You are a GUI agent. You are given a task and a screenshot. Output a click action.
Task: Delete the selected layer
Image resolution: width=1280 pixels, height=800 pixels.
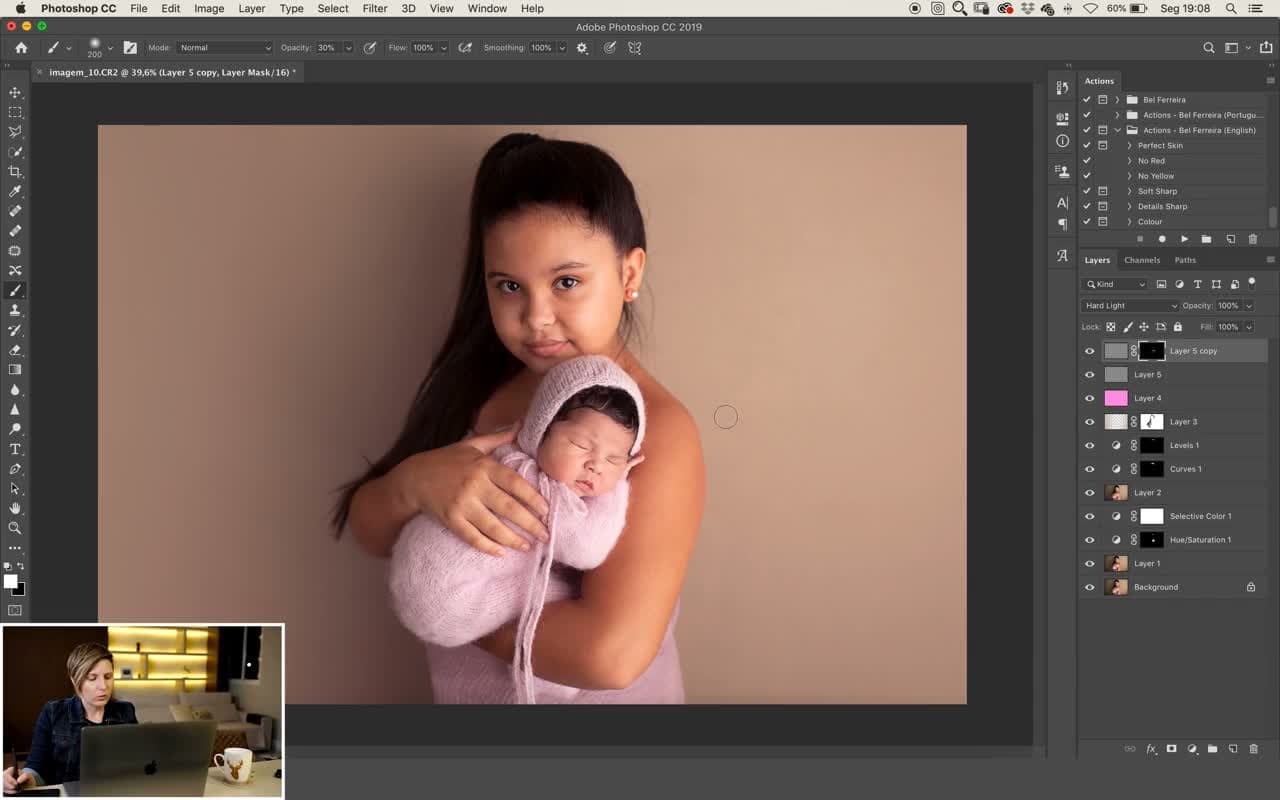coord(1253,748)
